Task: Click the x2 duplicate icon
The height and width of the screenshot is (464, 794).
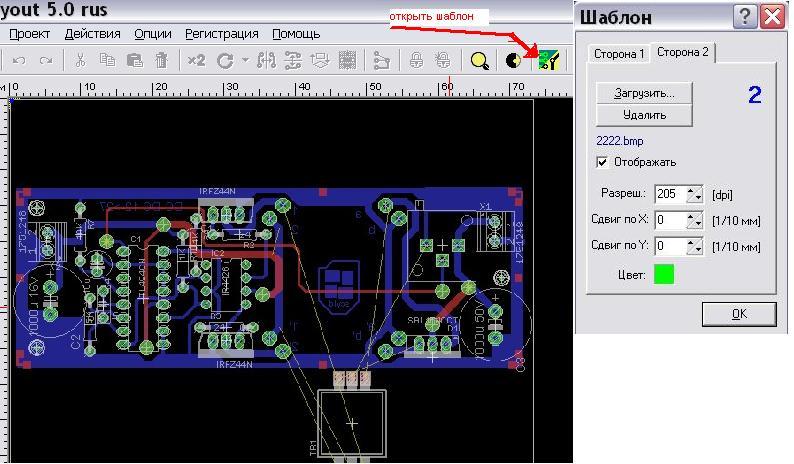Action: [196, 61]
